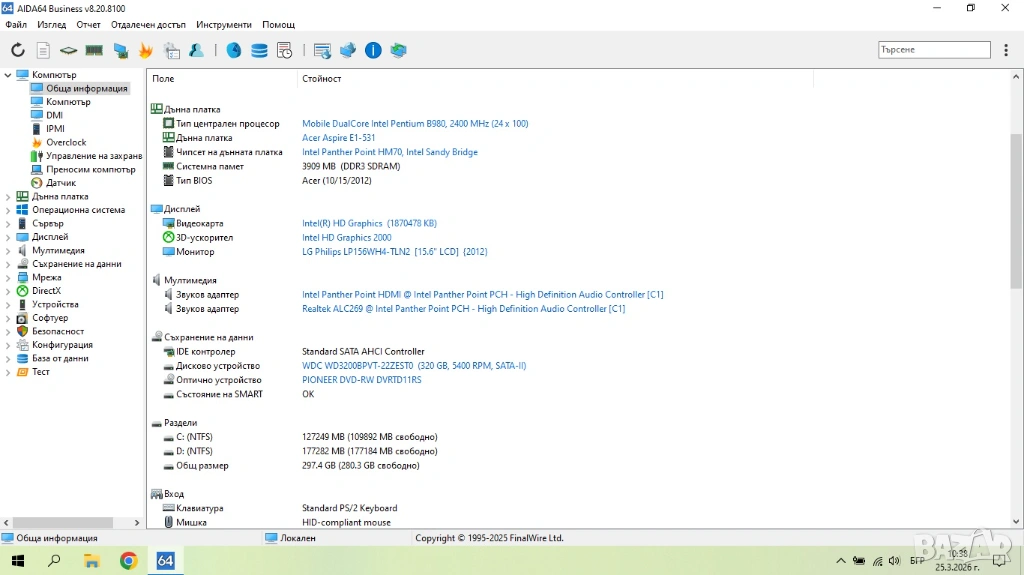This screenshot has height=575, width=1024.
Task: Launch stability test via the flame icon
Action: coord(146,50)
